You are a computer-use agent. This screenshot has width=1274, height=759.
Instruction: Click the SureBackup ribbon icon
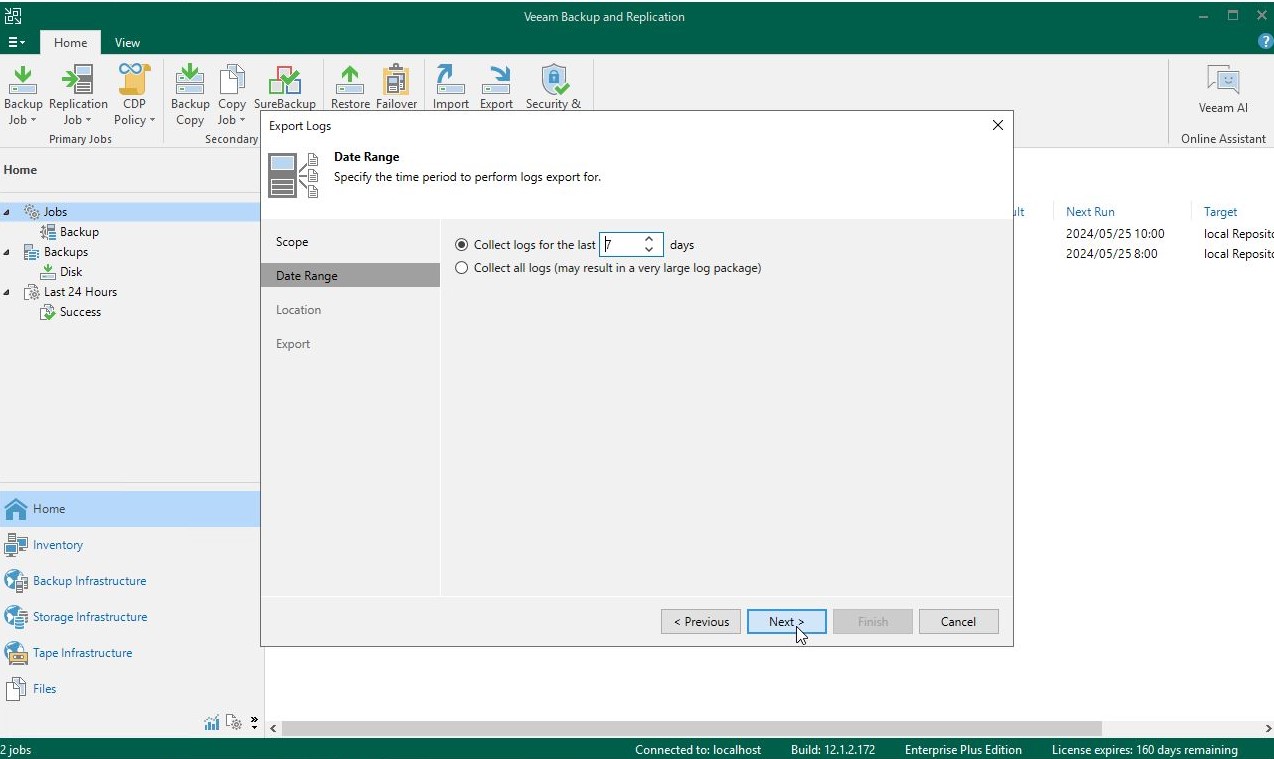click(x=285, y=88)
